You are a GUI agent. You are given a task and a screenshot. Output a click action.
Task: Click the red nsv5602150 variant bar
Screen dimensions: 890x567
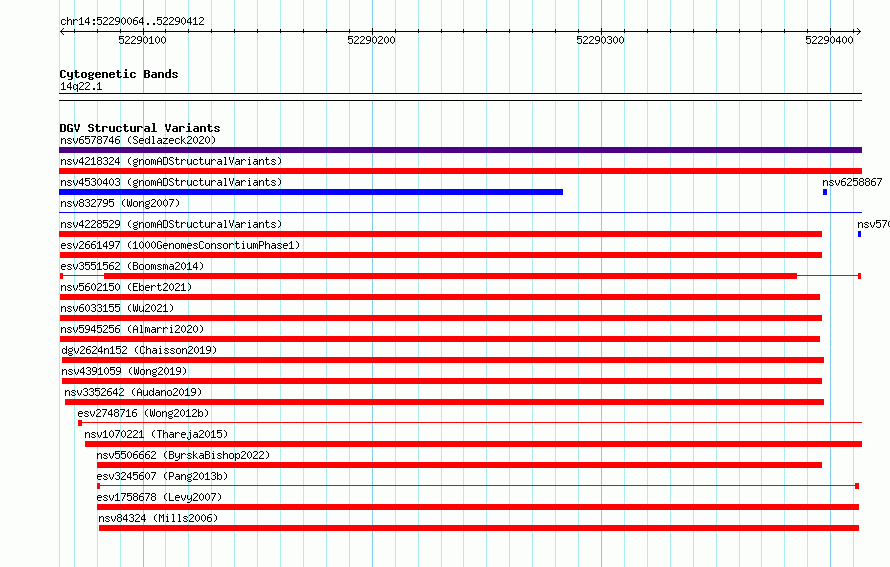coord(439,297)
